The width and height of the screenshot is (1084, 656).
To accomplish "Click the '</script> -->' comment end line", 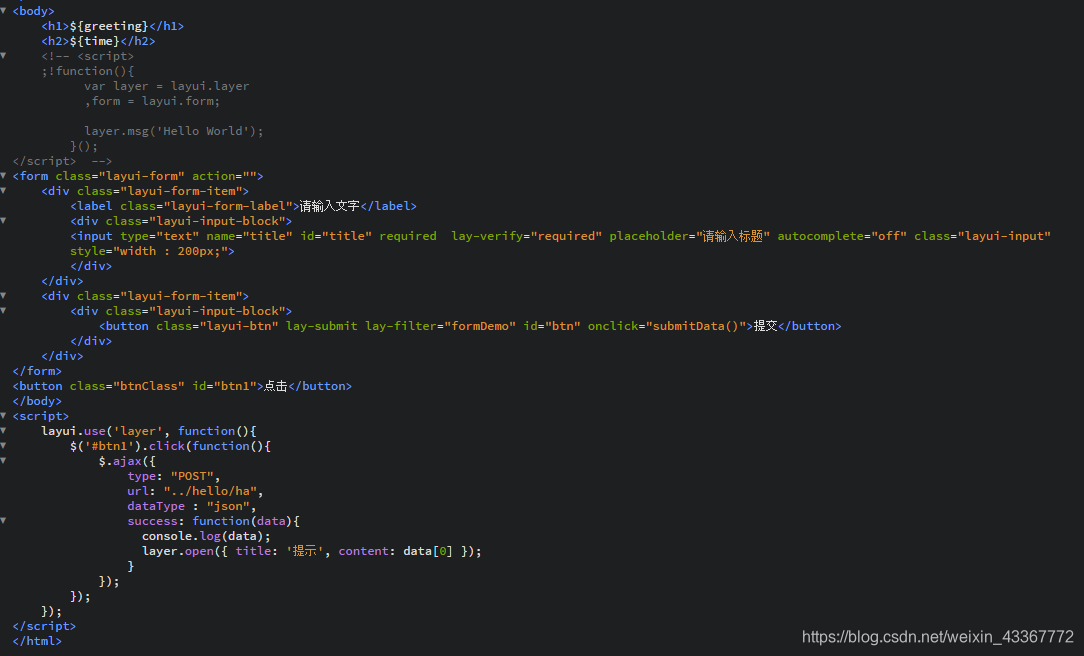I will coord(62,161).
